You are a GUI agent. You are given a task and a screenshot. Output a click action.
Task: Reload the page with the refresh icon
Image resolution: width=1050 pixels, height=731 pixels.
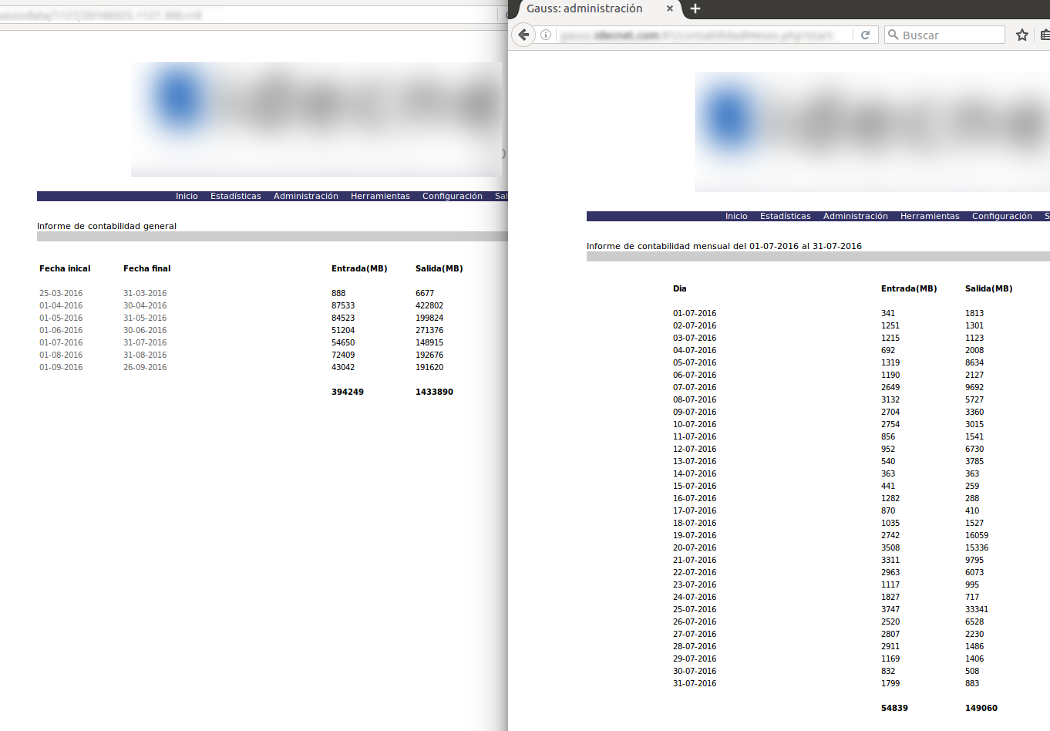865,35
